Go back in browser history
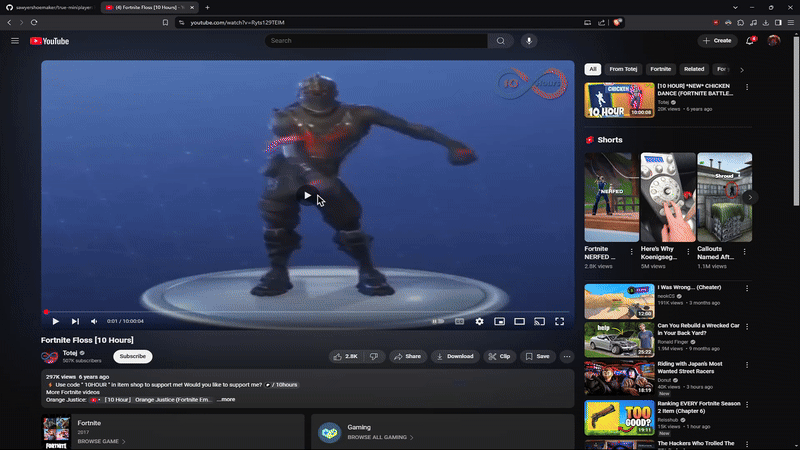This screenshot has width=800, height=450. pos(9,22)
